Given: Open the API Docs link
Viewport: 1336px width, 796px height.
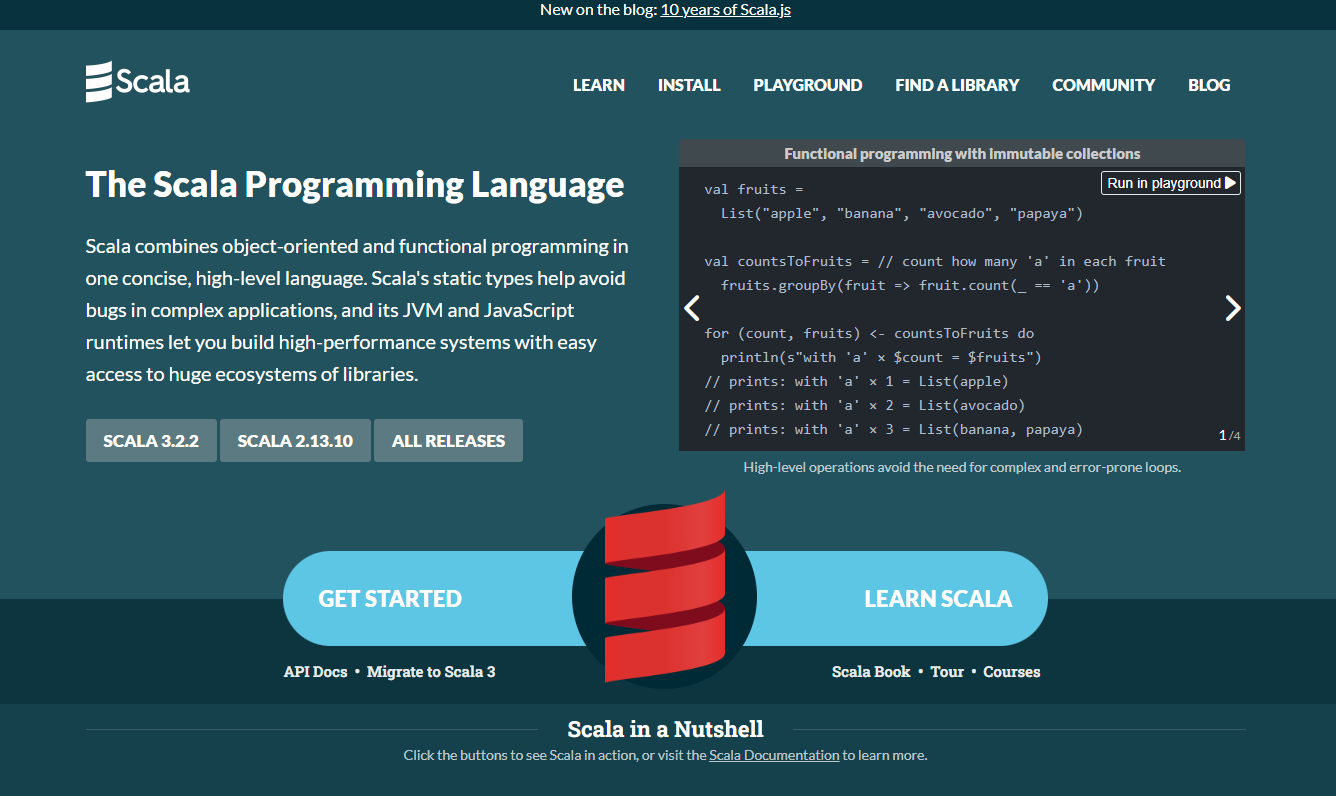Looking at the screenshot, I should tap(315, 672).
